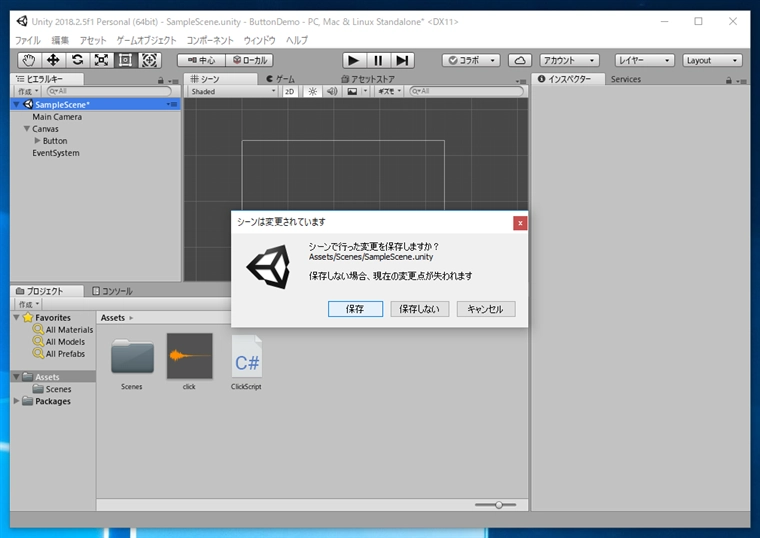This screenshot has width=760, height=538.
Task: Toggle 2D view mode in scene
Action: click(x=290, y=91)
